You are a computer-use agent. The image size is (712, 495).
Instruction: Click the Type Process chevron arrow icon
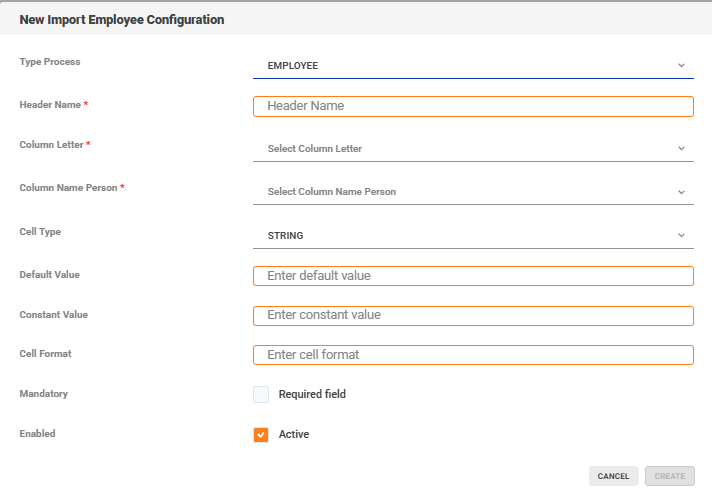pyautogui.click(x=681, y=66)
